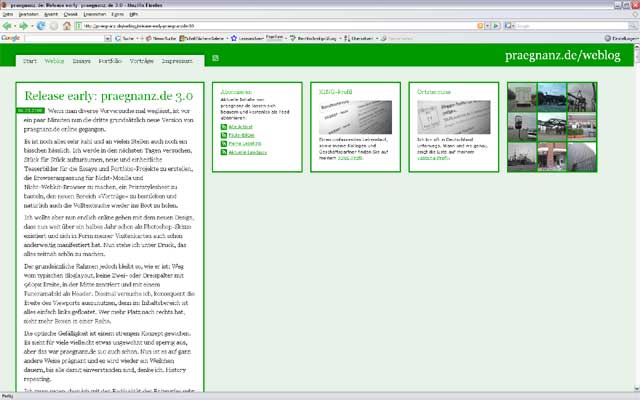Go to the Home page icon
The height and width of the screenshot is (400, 640).
[x=67, y=26]
